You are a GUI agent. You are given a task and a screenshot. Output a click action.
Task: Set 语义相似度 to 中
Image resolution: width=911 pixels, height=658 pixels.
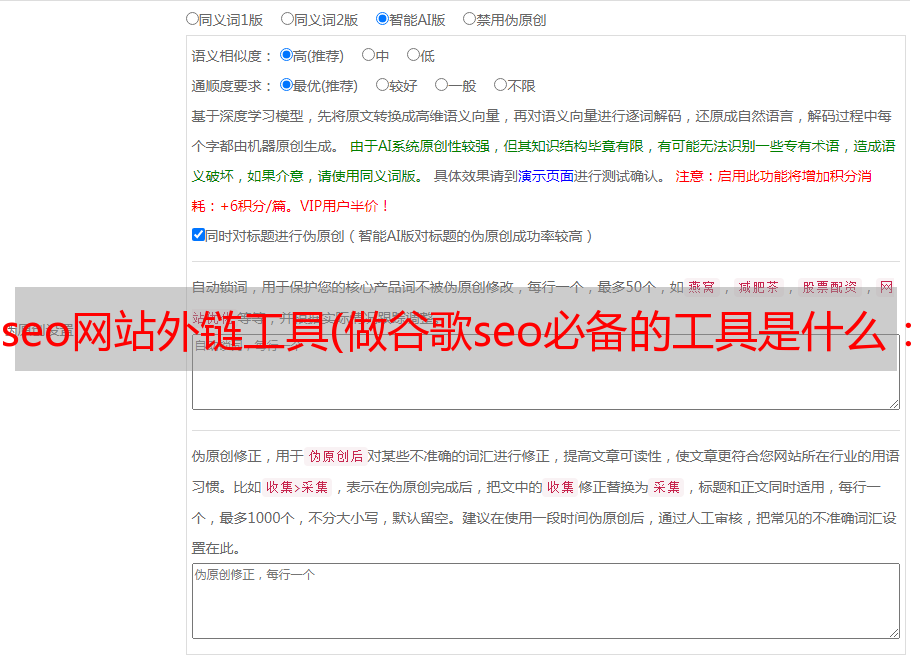[x=368, y=55]
